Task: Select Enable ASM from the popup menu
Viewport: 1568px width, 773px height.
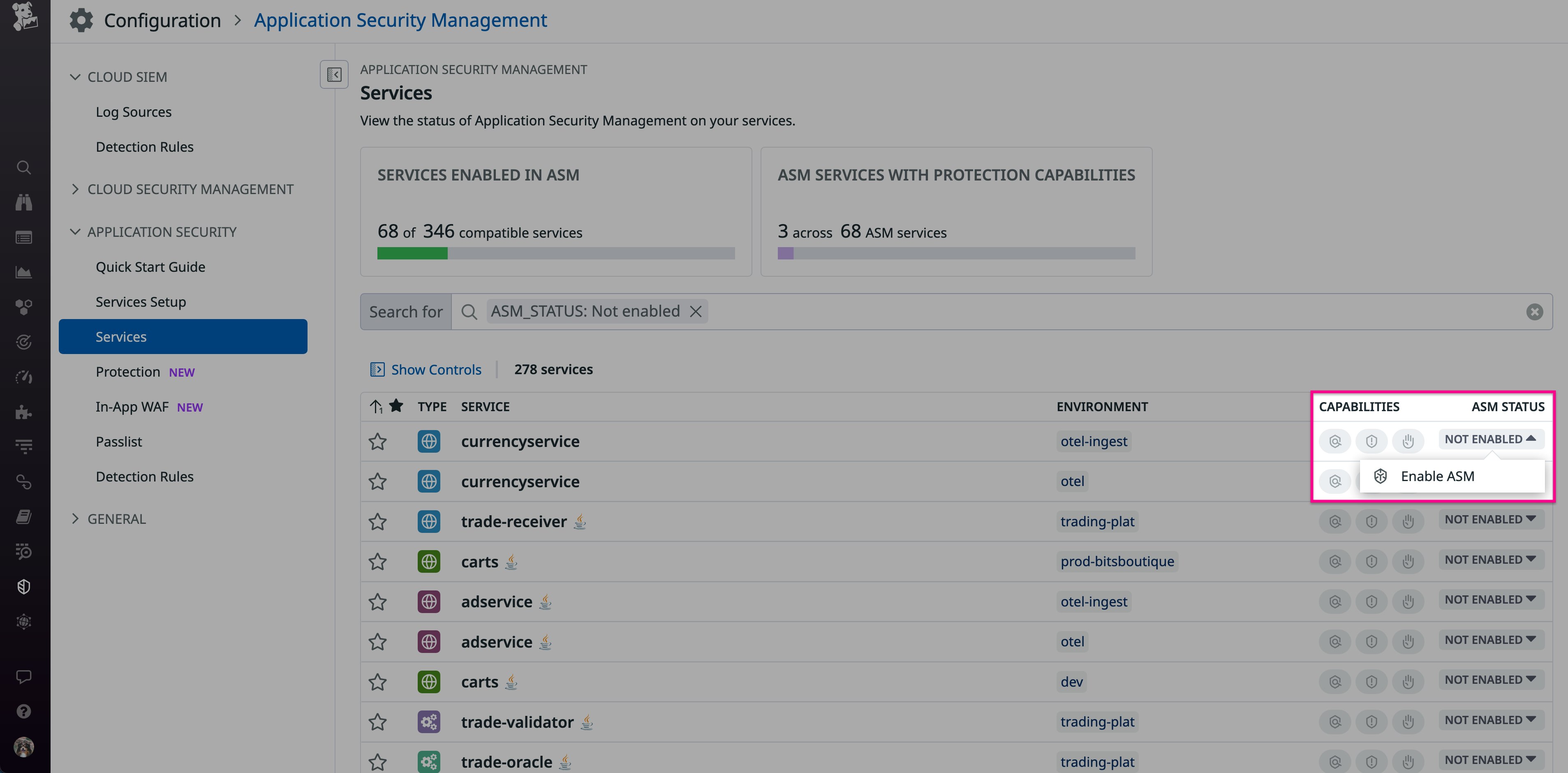Action: 1436,477
